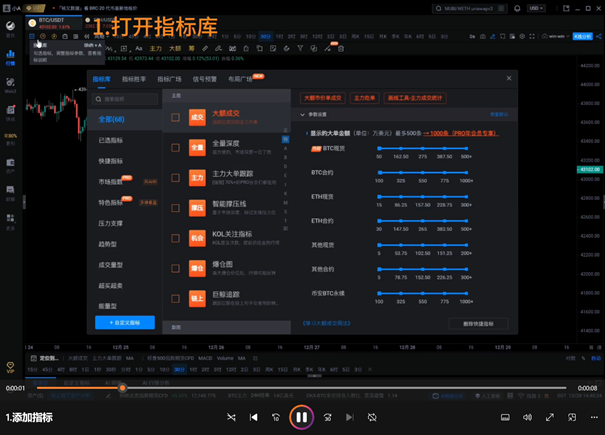Tick the 巨鲸追踪 indicator checkbox
This screenshot has width=605, height=435.
175,299
